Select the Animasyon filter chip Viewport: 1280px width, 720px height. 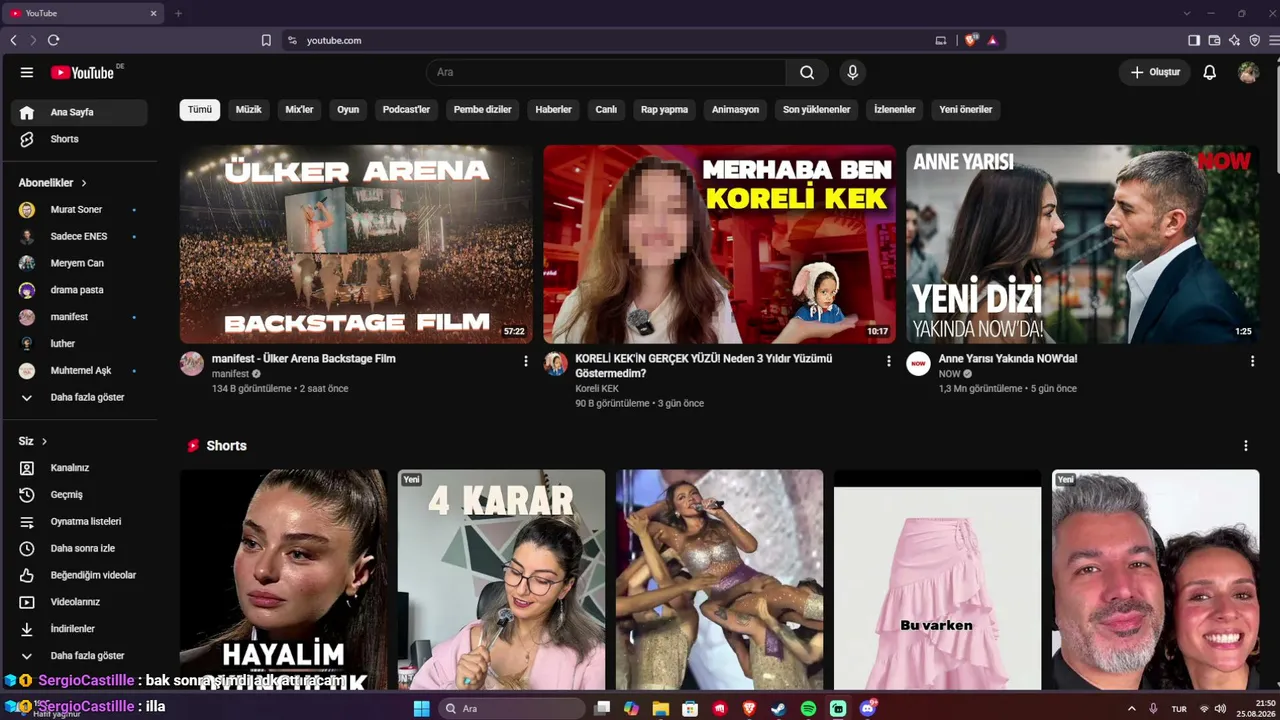tap(735, 110)
